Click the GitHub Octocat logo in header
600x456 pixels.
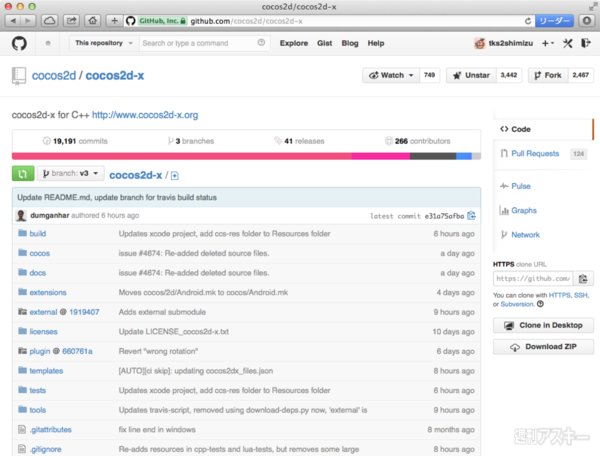pos(19,43)
